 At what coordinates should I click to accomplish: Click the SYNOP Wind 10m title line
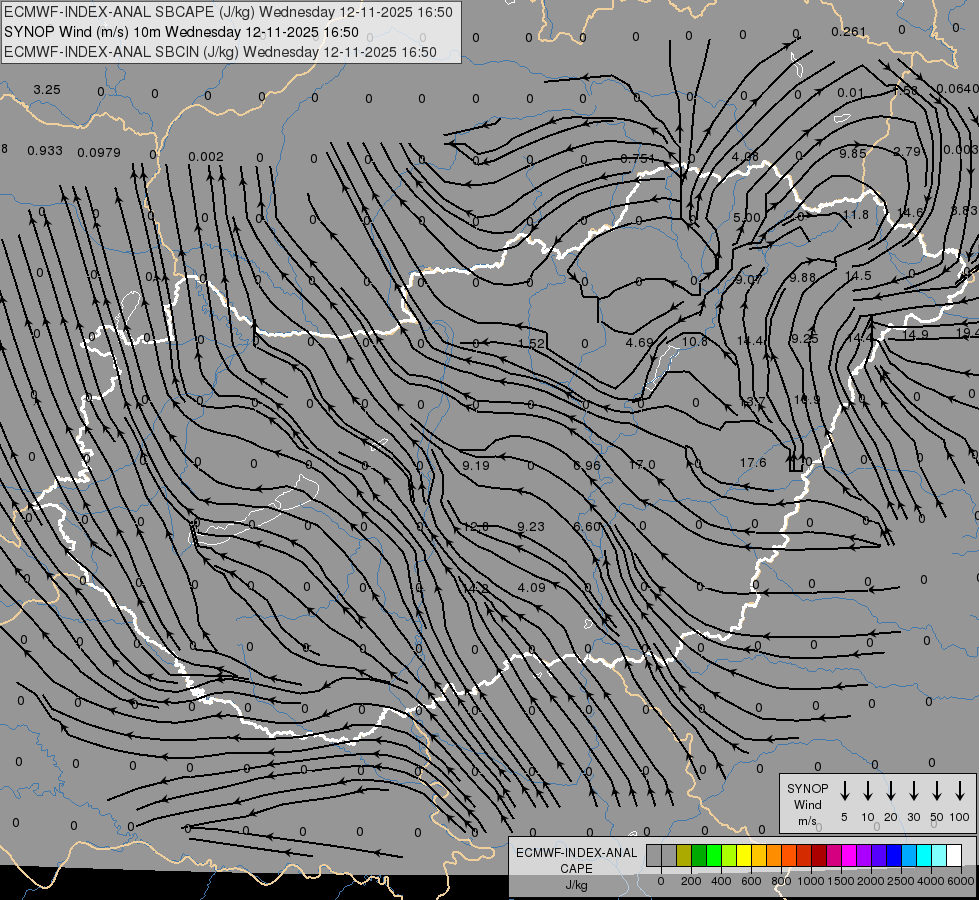(181, 32)
